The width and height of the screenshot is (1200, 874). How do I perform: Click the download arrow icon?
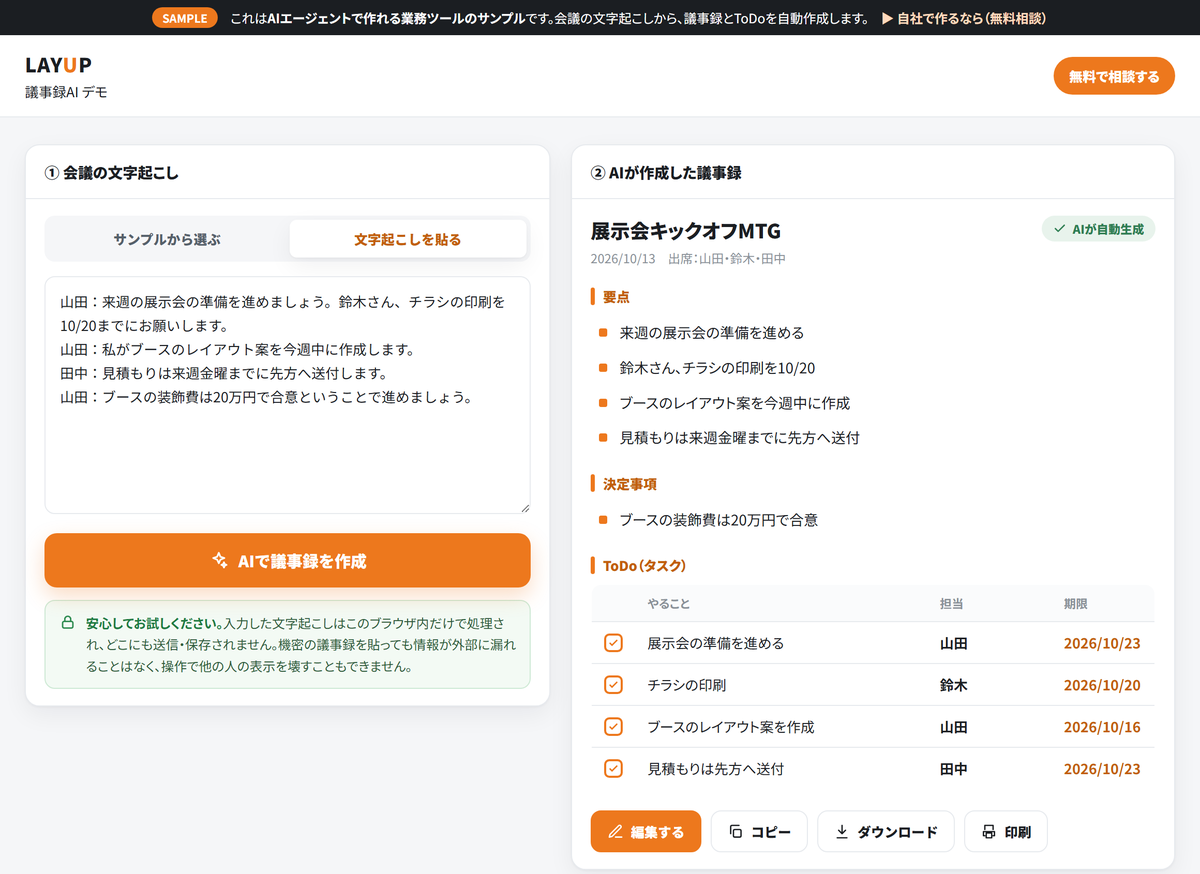pyautogui.click(x=842, y=832)
